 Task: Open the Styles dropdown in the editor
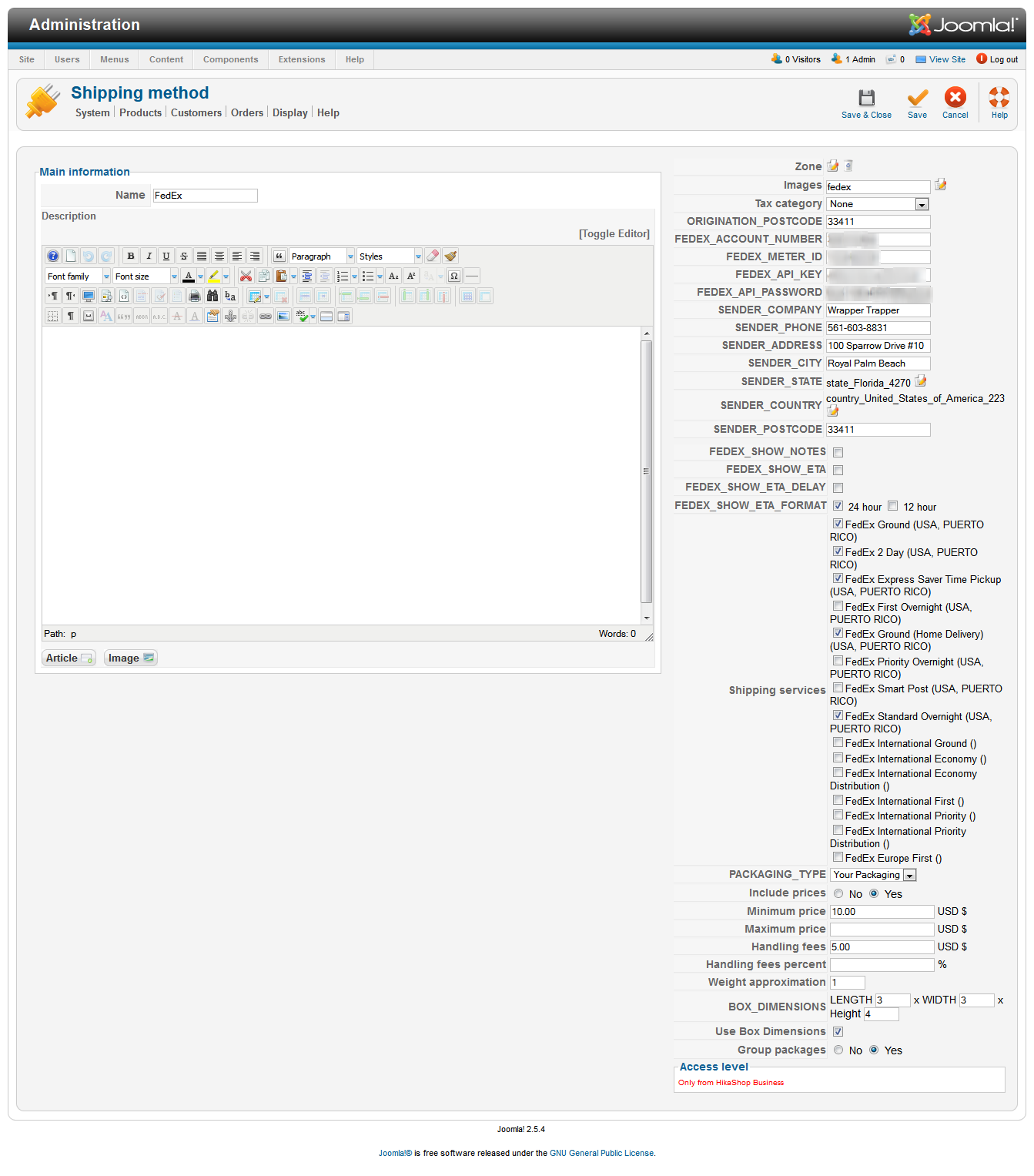[390, 256]
